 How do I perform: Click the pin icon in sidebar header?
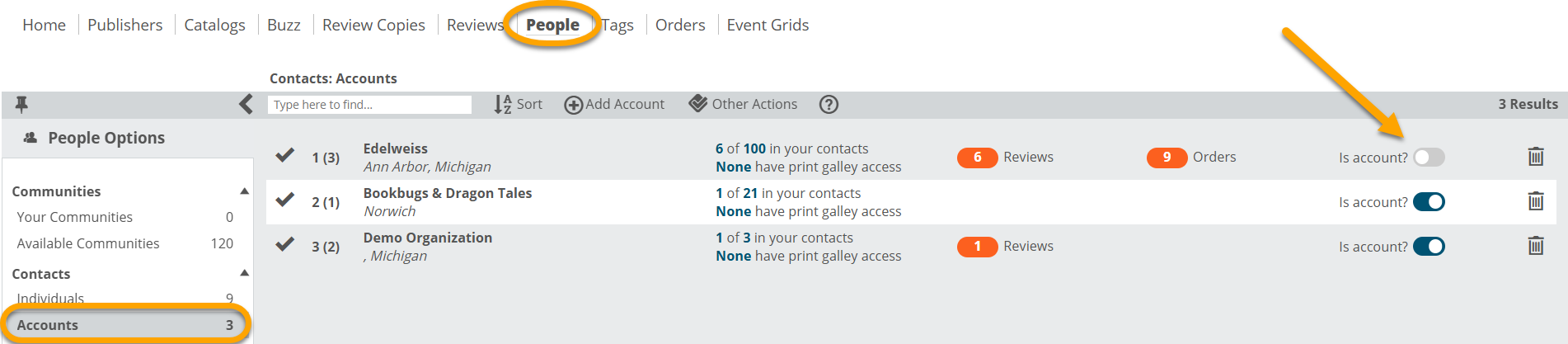(21, 104)
